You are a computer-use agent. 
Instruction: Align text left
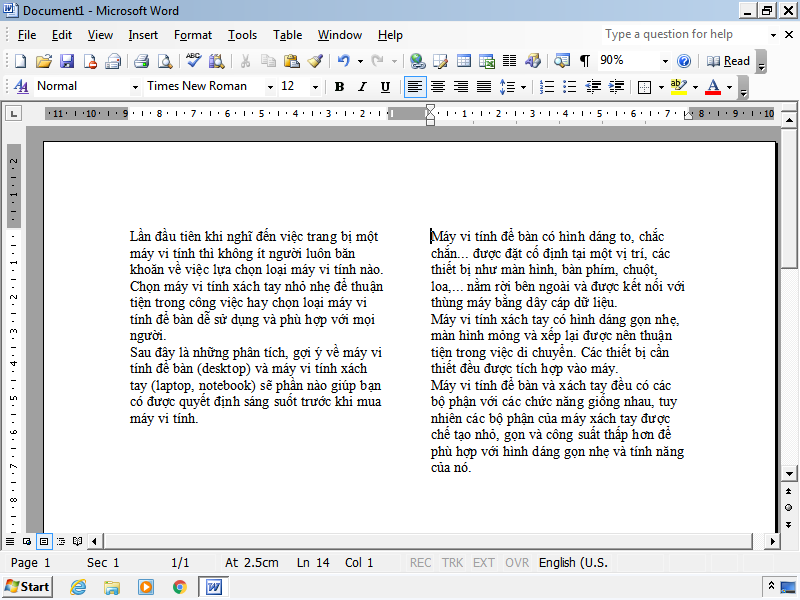[x=415, y=87]
